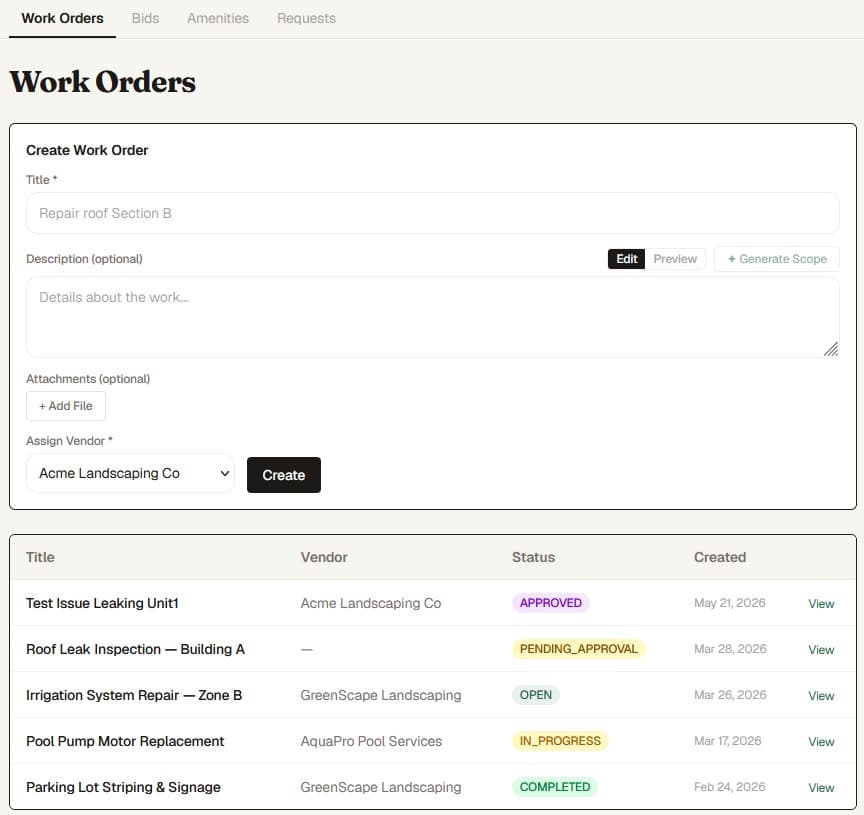Click the COMPLETED status badge
Image resolution: width=864 pixels, height=815 pixels.
tap(555, 787)
